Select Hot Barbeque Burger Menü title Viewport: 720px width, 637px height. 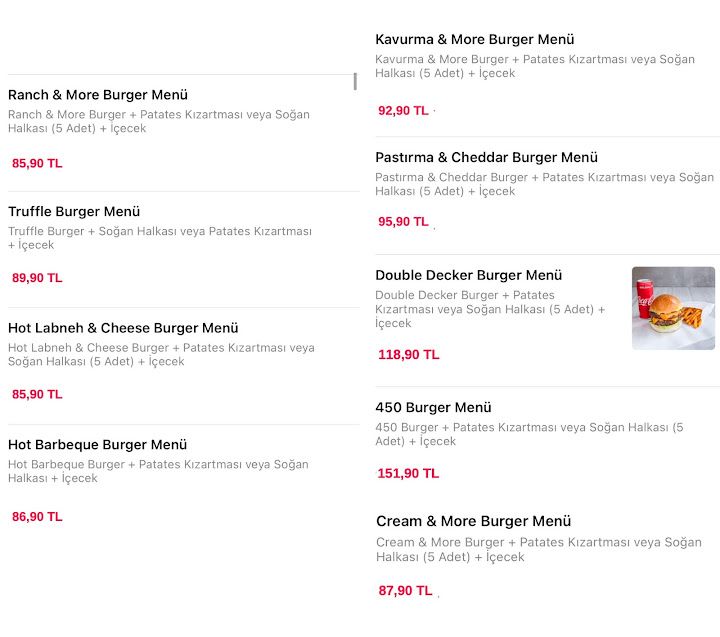(97, 445)
